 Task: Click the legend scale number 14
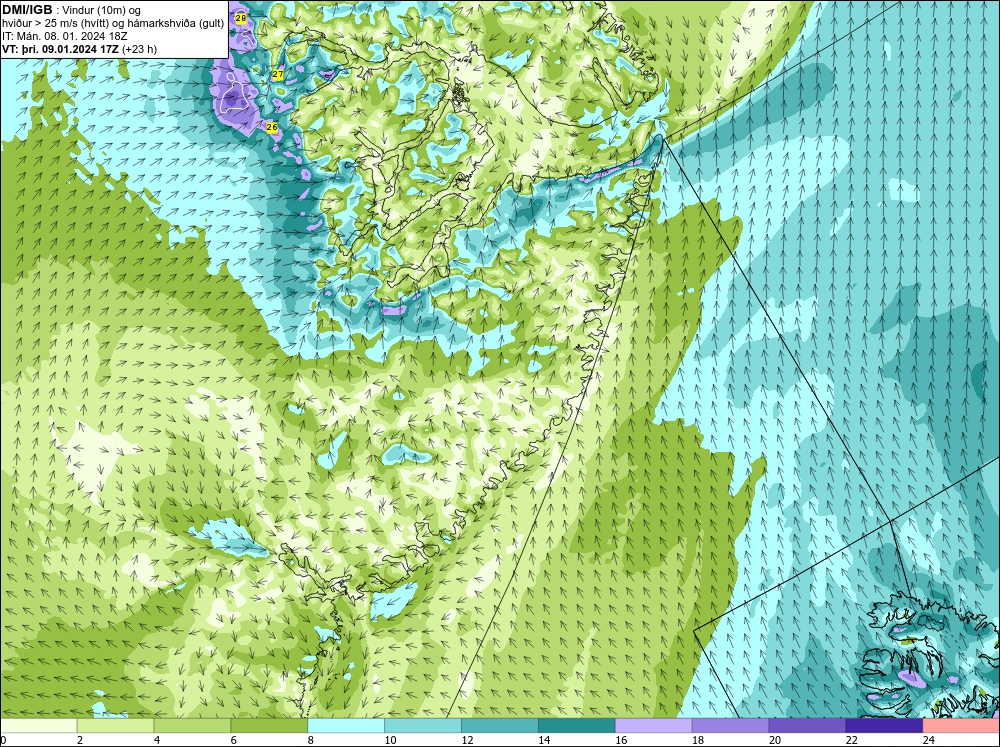[x=544, y=740]
